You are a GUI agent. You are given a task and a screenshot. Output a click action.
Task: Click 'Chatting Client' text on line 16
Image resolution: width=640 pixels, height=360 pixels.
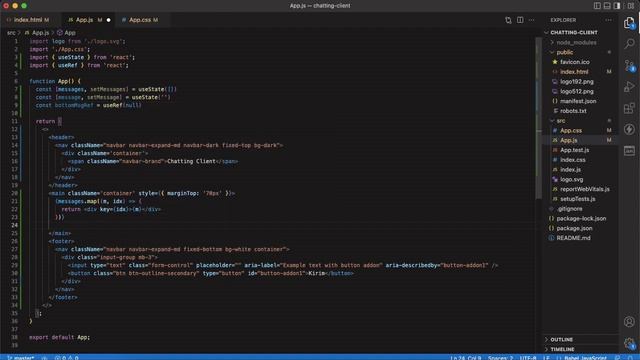coord(191,161)
